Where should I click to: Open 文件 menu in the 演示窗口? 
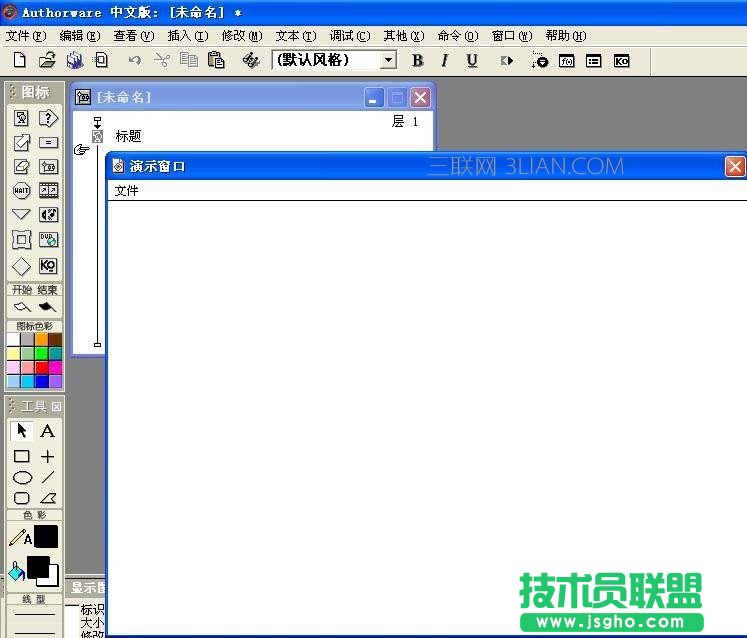[x=126, y=191]
